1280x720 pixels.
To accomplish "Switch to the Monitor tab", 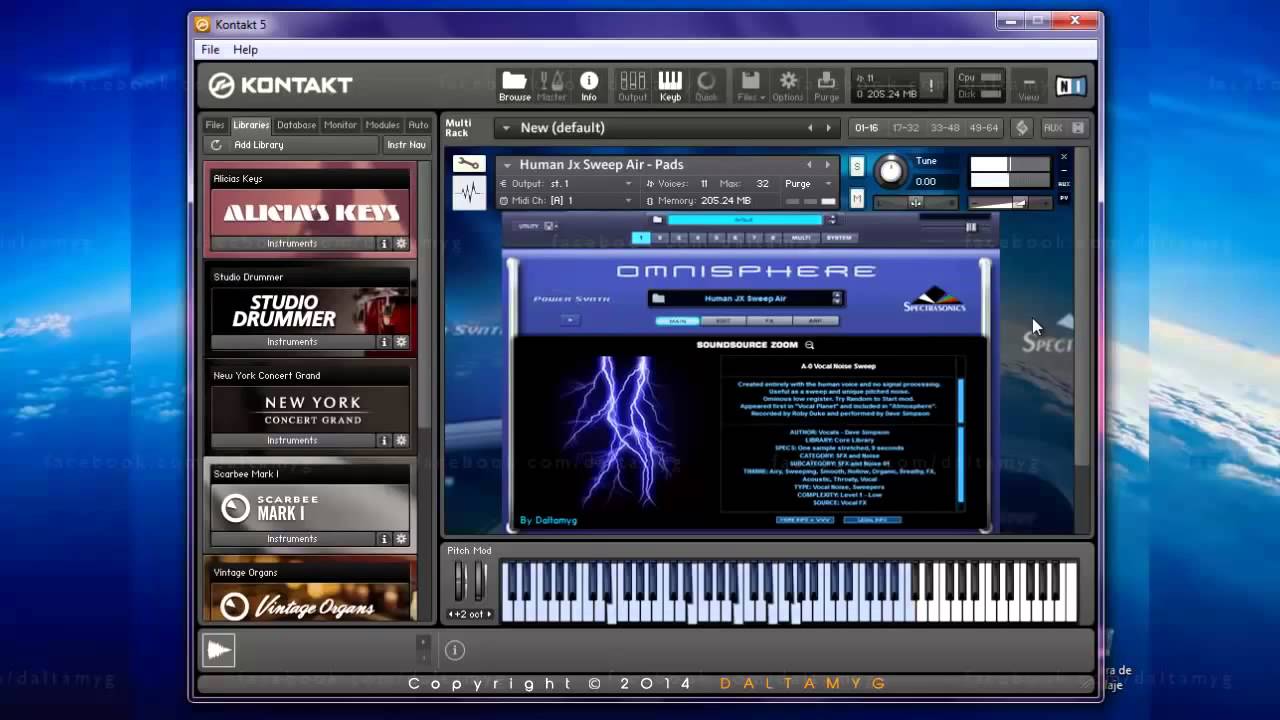I will tap(340, 125).
